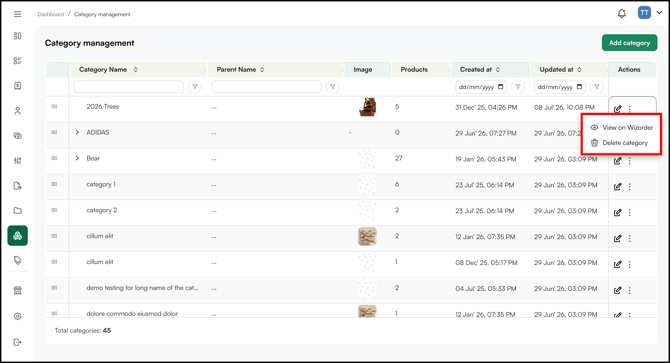Open more options for Bear row
Screen dimensions: 670x363
coord(629,161)
